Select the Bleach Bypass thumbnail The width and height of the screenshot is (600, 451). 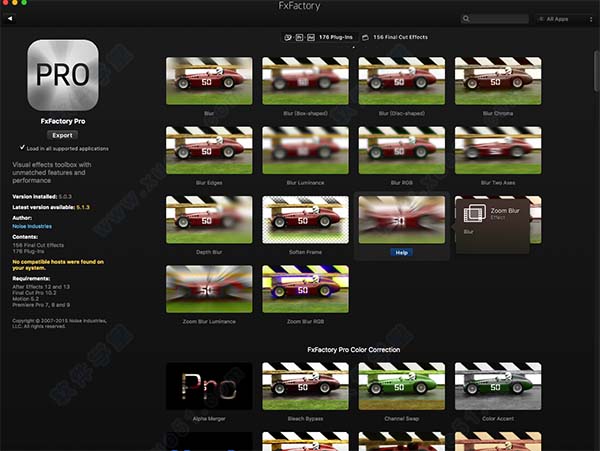point(305,386)
